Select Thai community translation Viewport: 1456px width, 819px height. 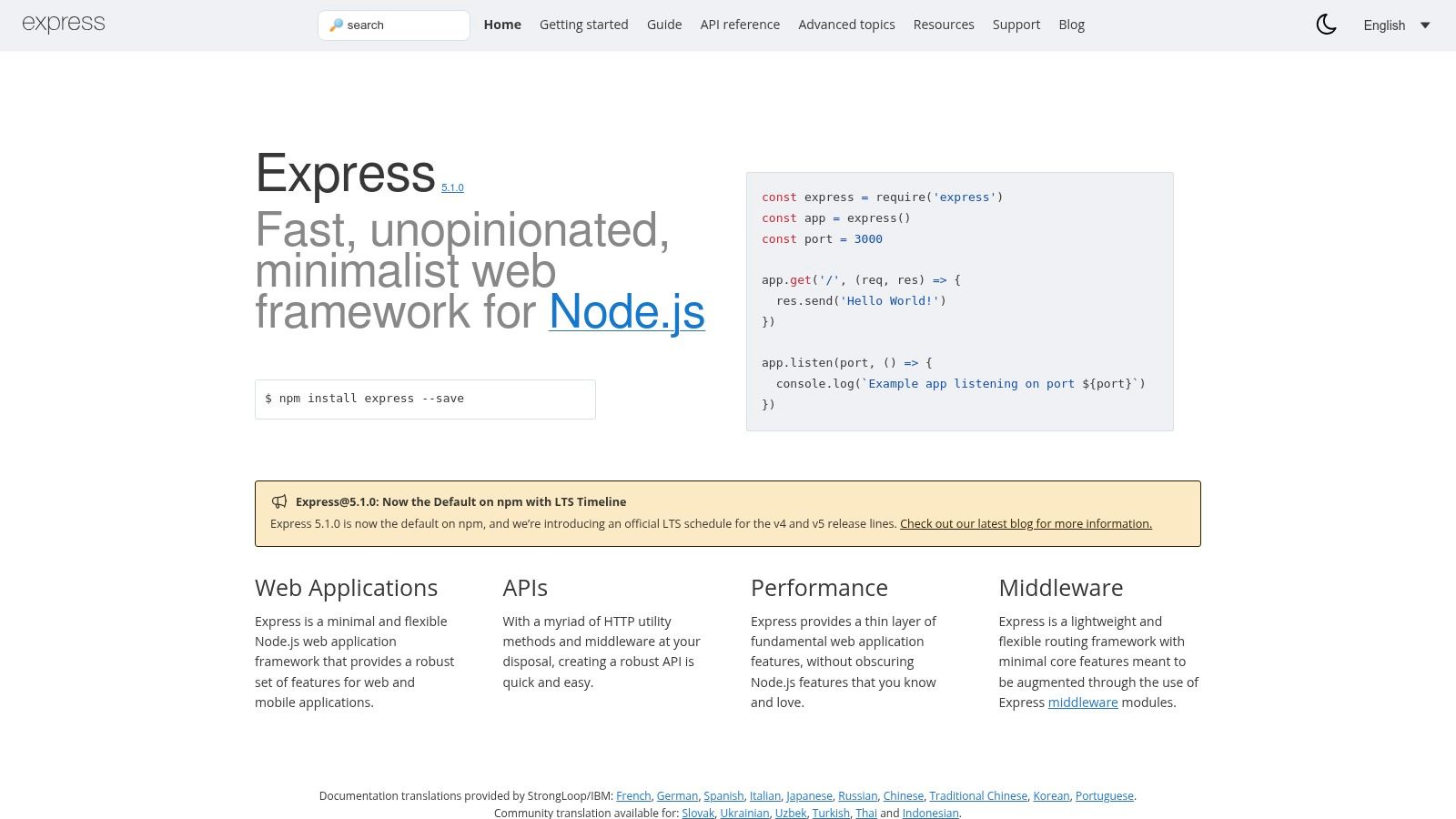click(866, 813)
